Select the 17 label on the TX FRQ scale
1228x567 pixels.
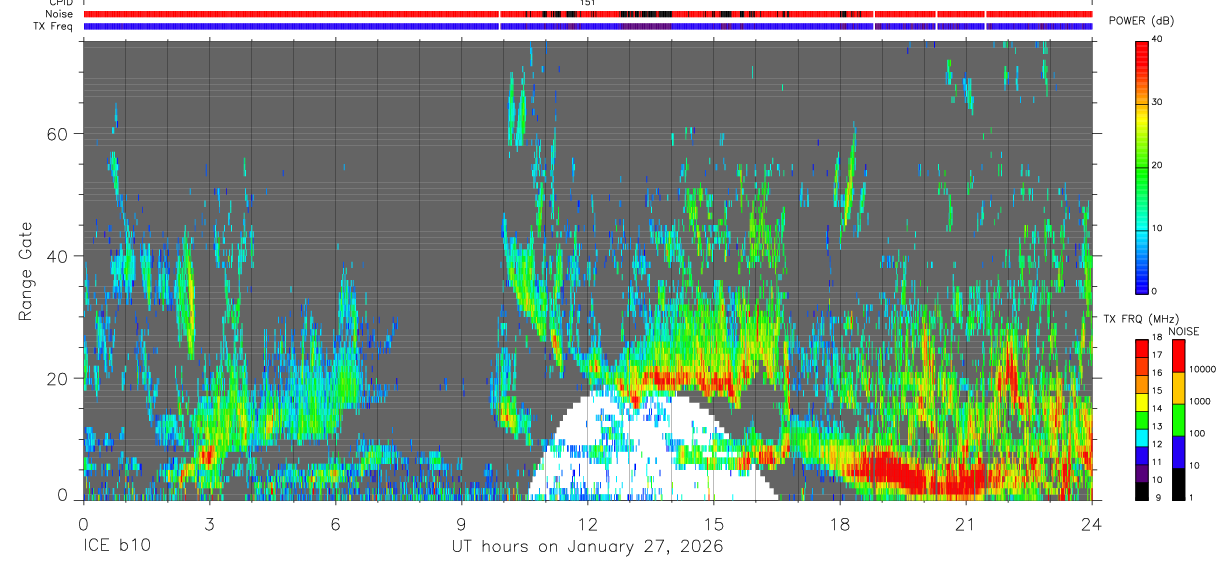1158,355
